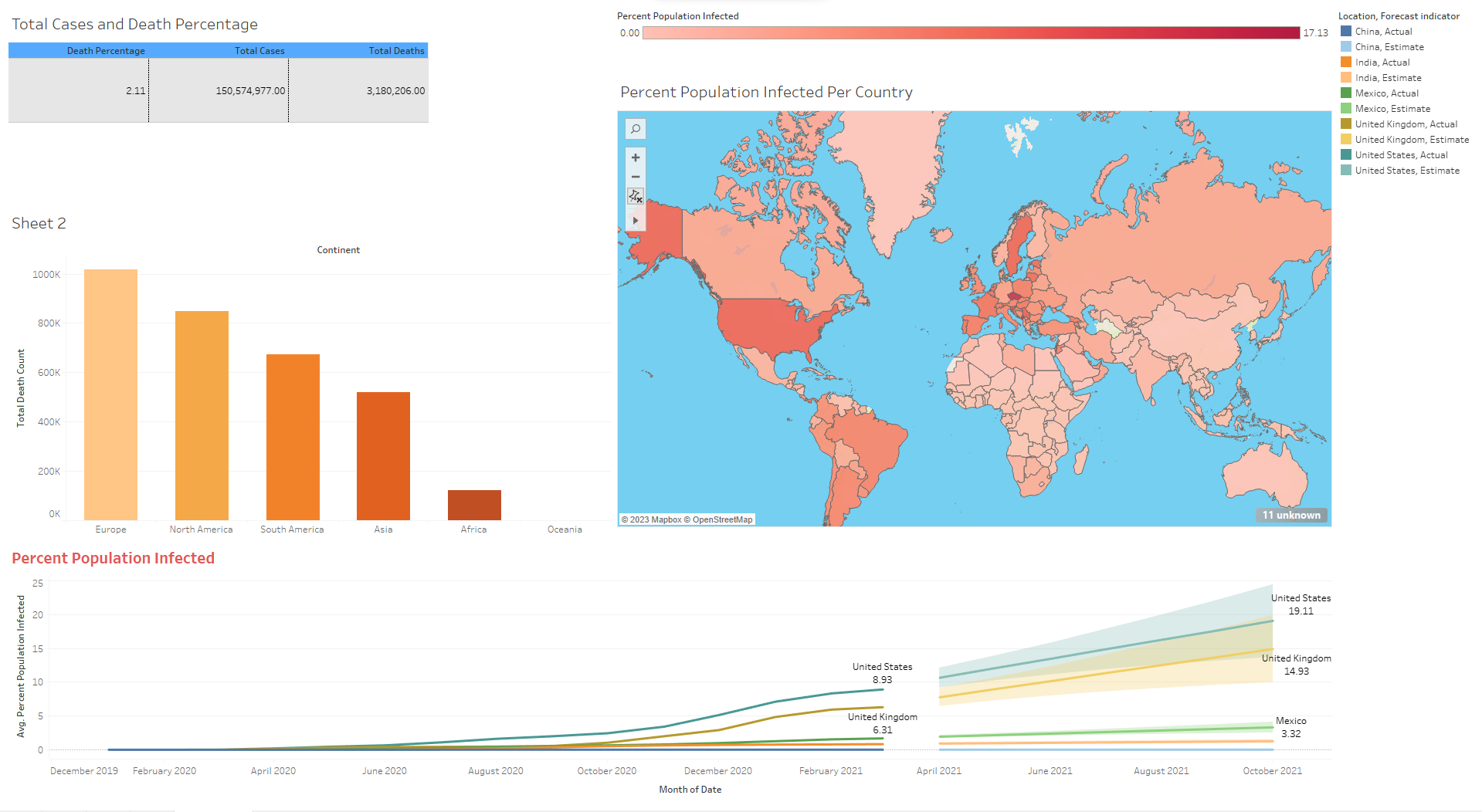This screenshot has height=812, width=1482.
Task: Click the Total Death Count axis title
Action: click(21, 387)
